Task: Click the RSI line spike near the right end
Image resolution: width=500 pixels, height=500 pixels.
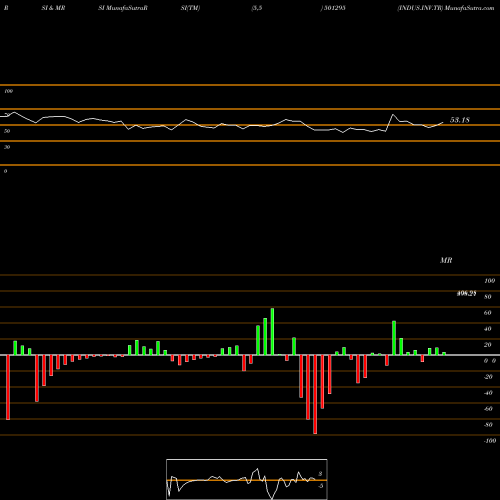Action: point(393,115)
